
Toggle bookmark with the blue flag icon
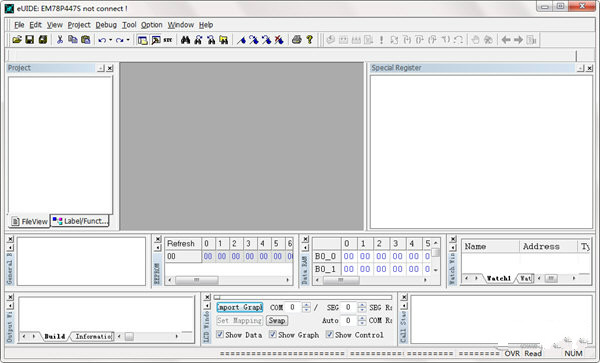coord(241,40)
